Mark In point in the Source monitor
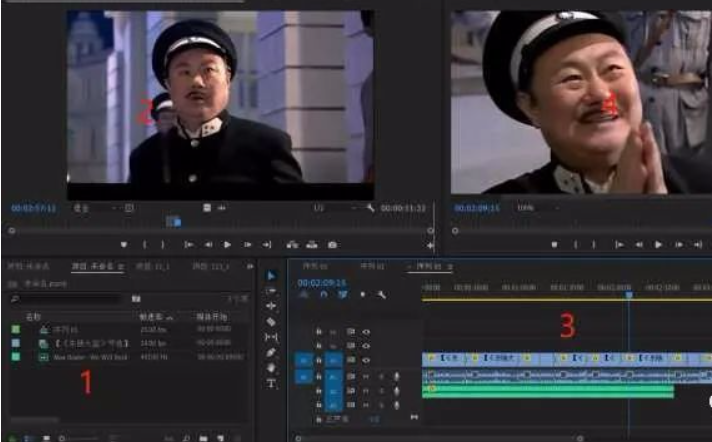 [x=145, y=245]
